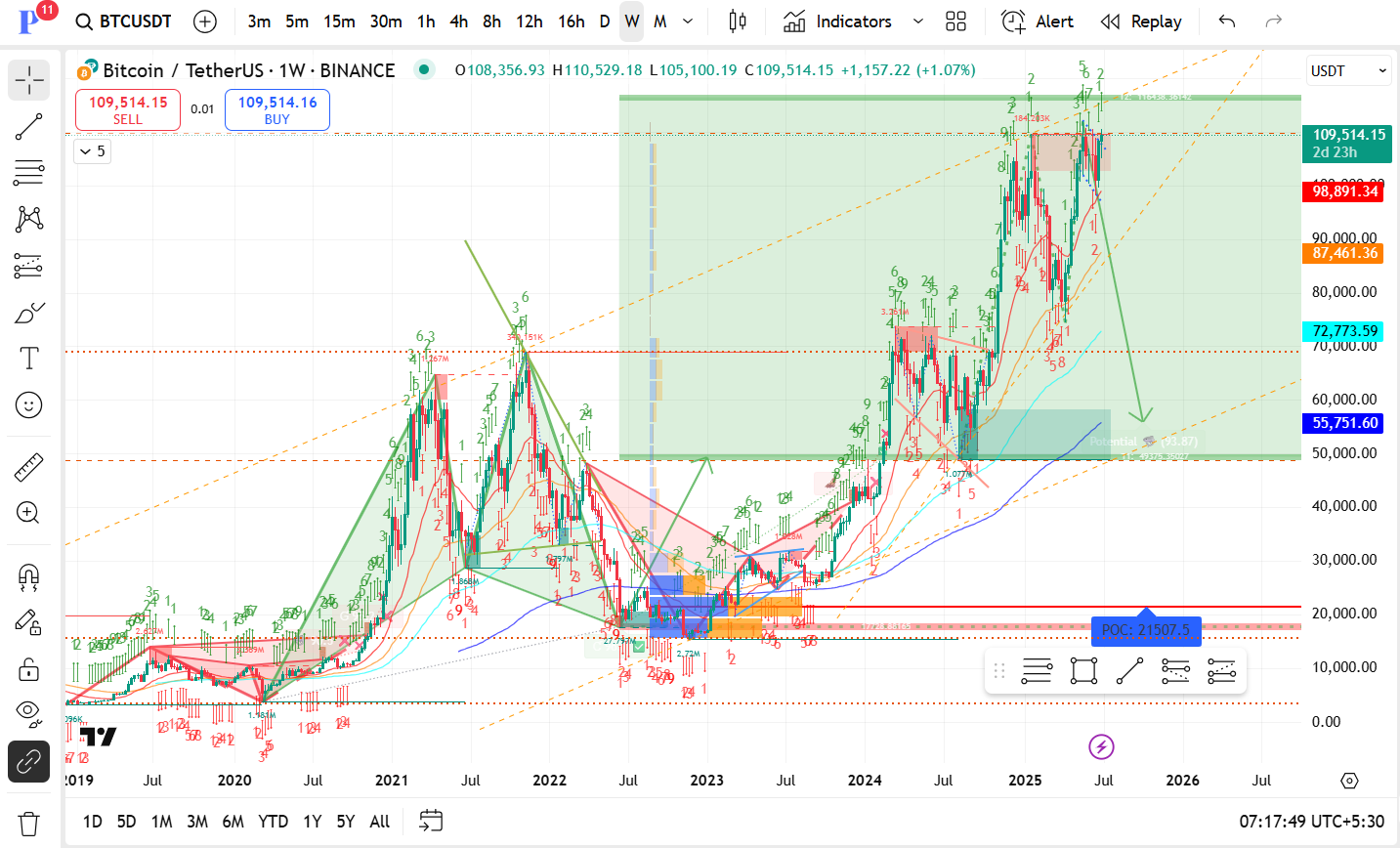Expand the indicator templates dropdown arrow

click(x=917, y=21)
